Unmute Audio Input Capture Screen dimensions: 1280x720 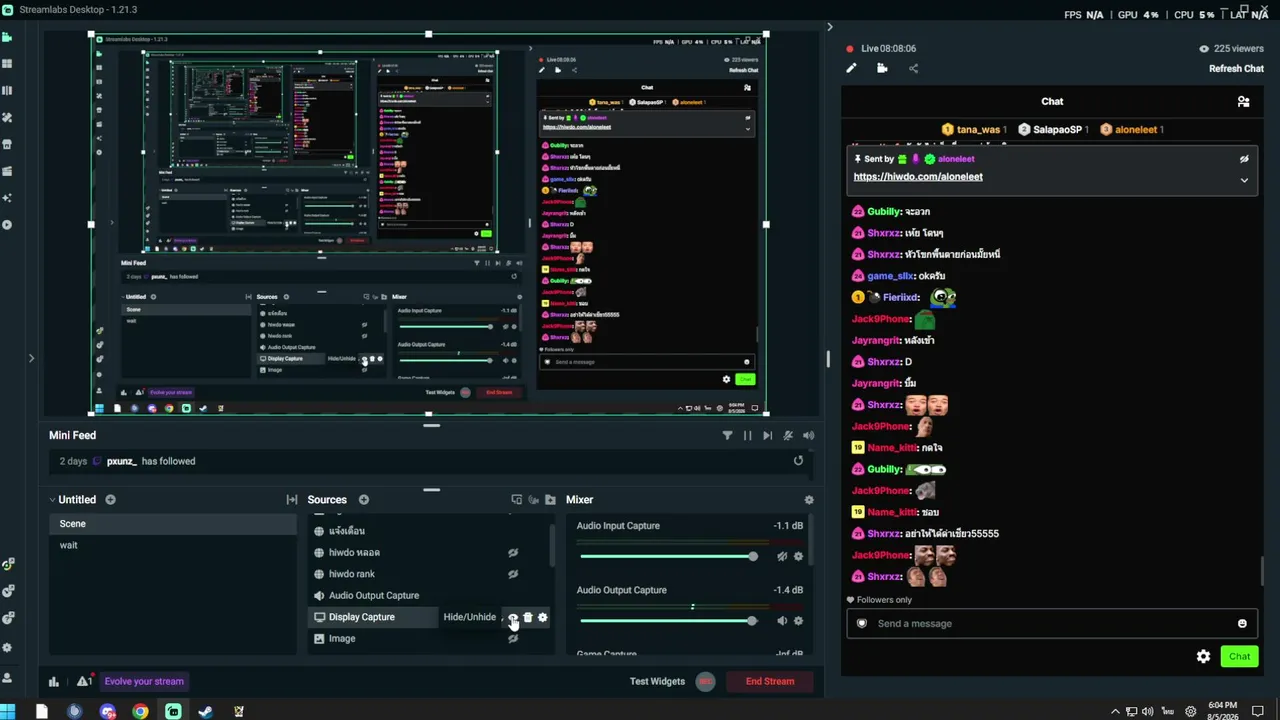pos(782,556)
